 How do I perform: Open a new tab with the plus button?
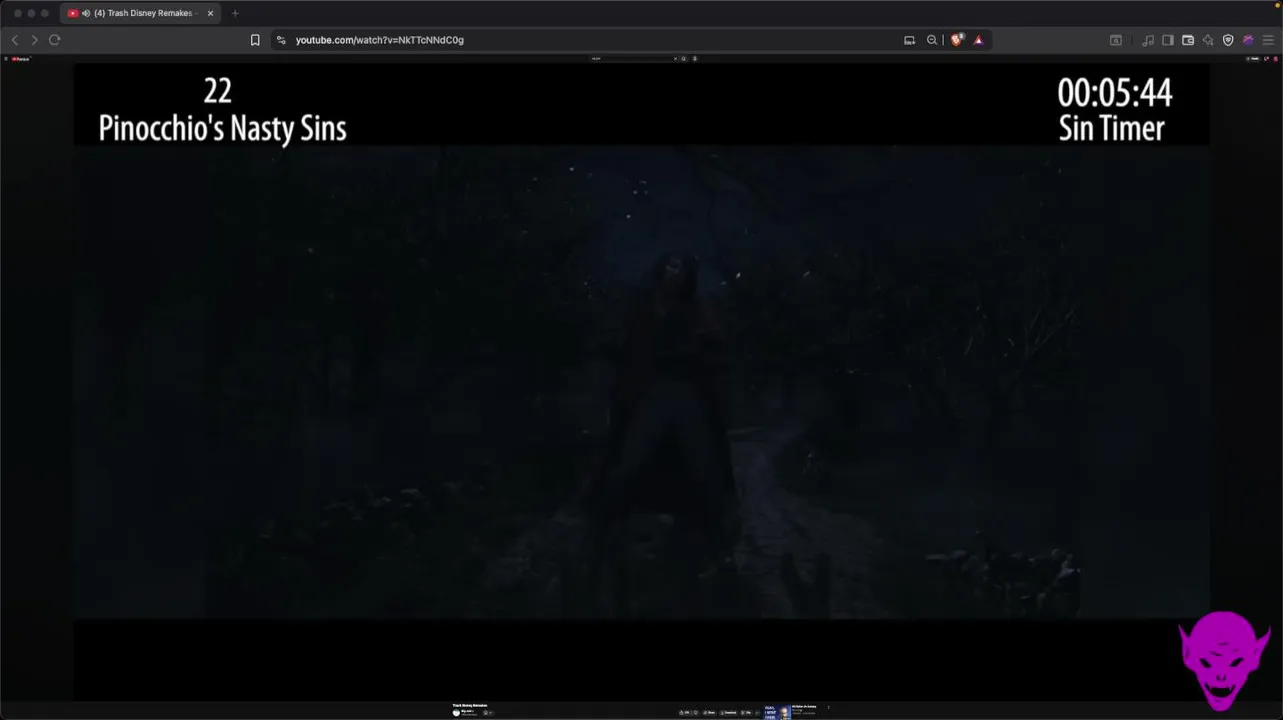click(235, 13)
